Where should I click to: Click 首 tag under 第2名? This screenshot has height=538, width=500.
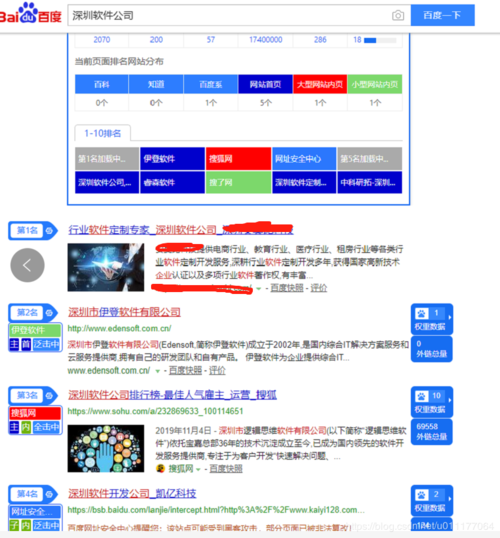26,344
